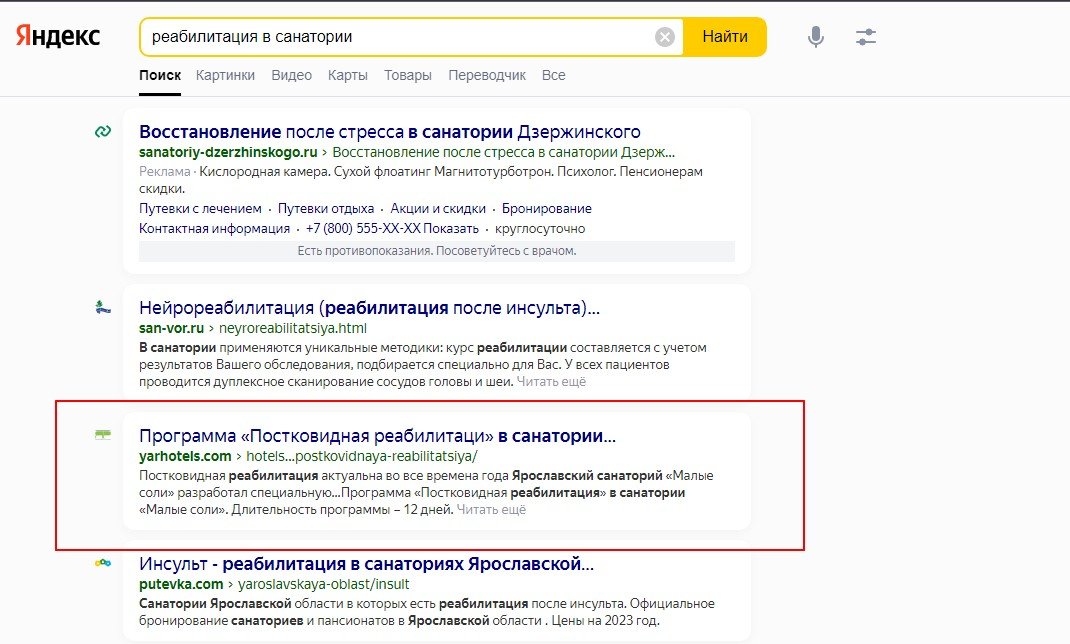Image resolution: width=1070 pixels, height=644 pixels.
Task: Expand yarhotels snippet with Читать ещё
Action: (491, 510)
